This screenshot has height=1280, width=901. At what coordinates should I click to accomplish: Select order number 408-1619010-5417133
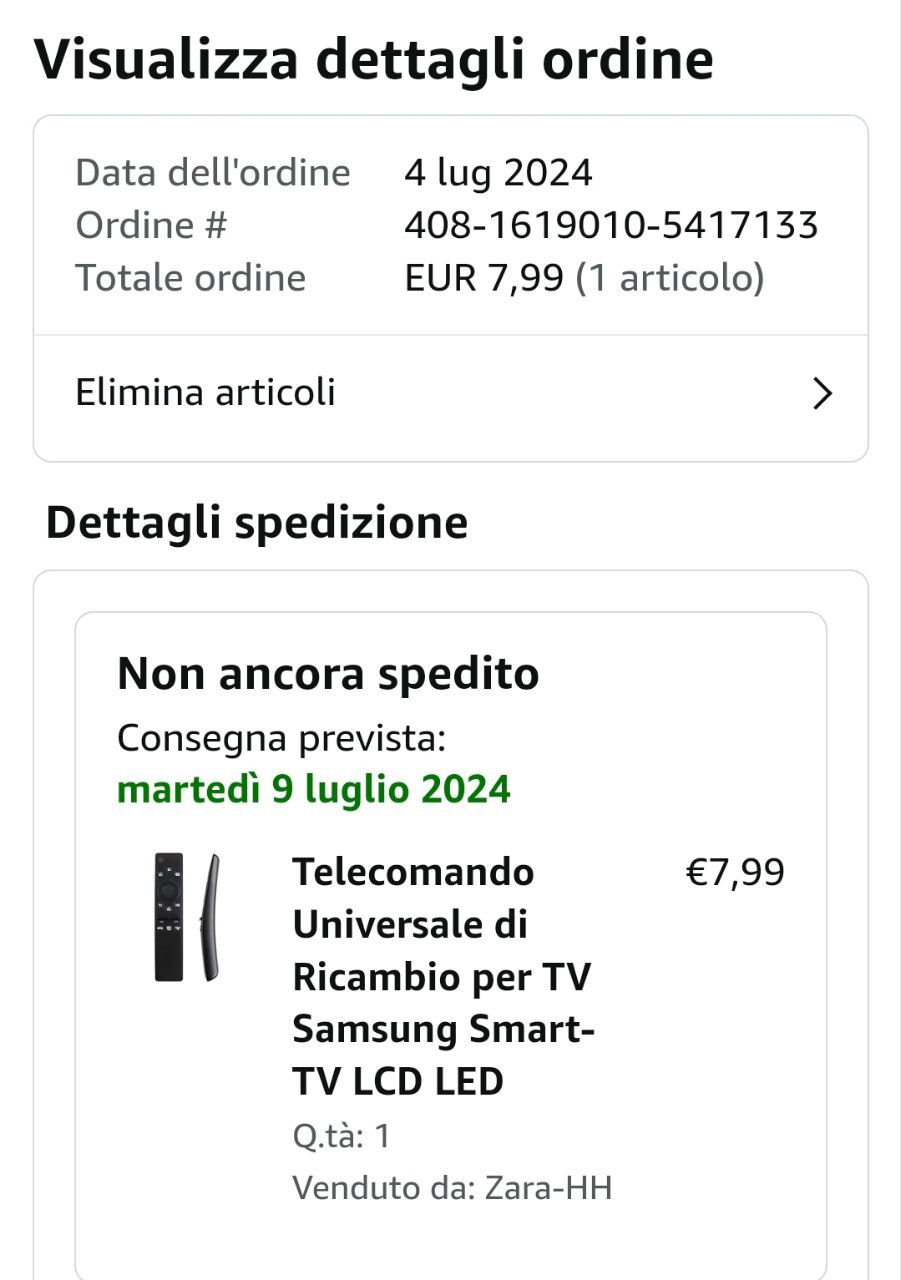[611, 225]
